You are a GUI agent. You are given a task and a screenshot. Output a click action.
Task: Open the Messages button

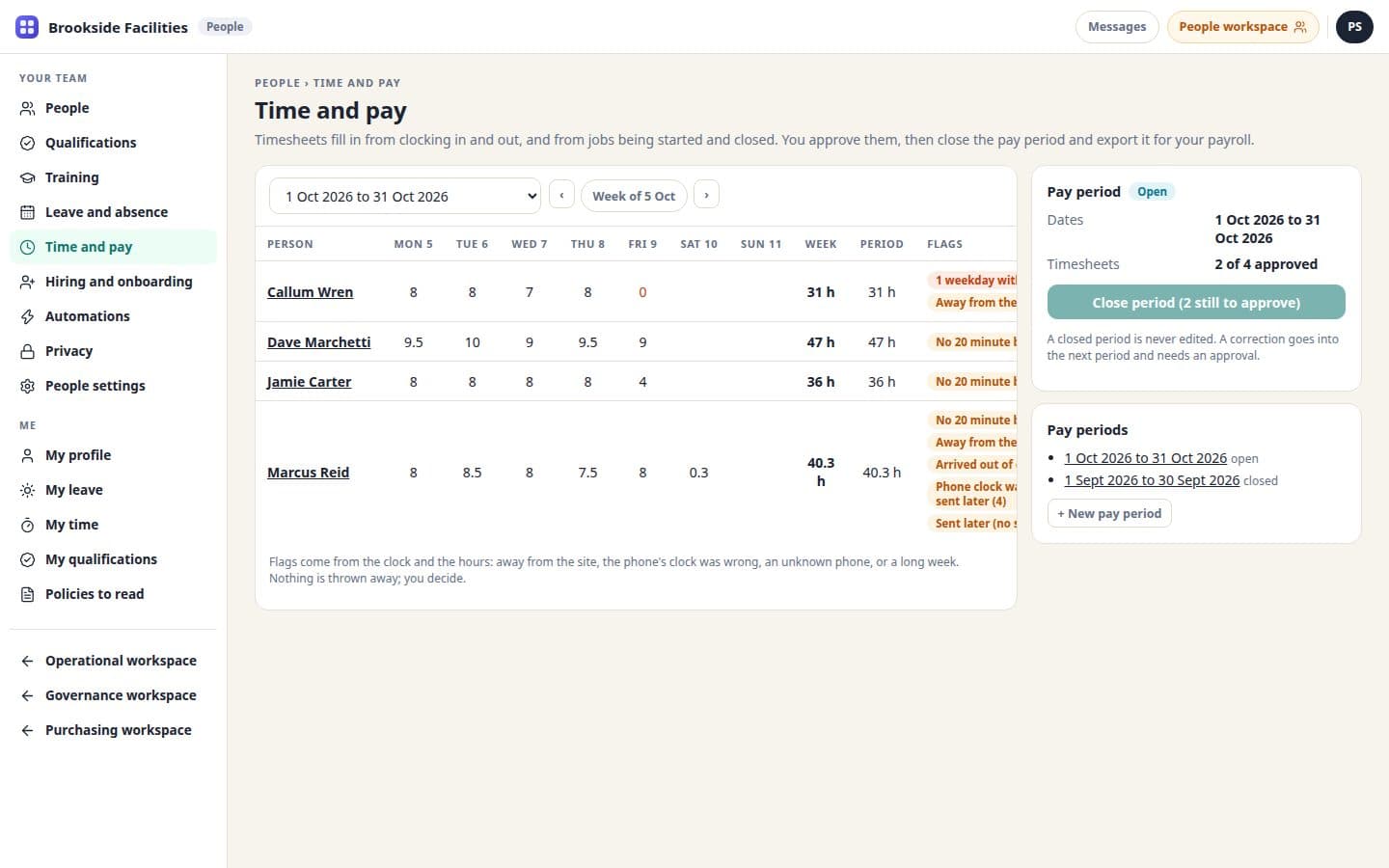pos(1117,27)
